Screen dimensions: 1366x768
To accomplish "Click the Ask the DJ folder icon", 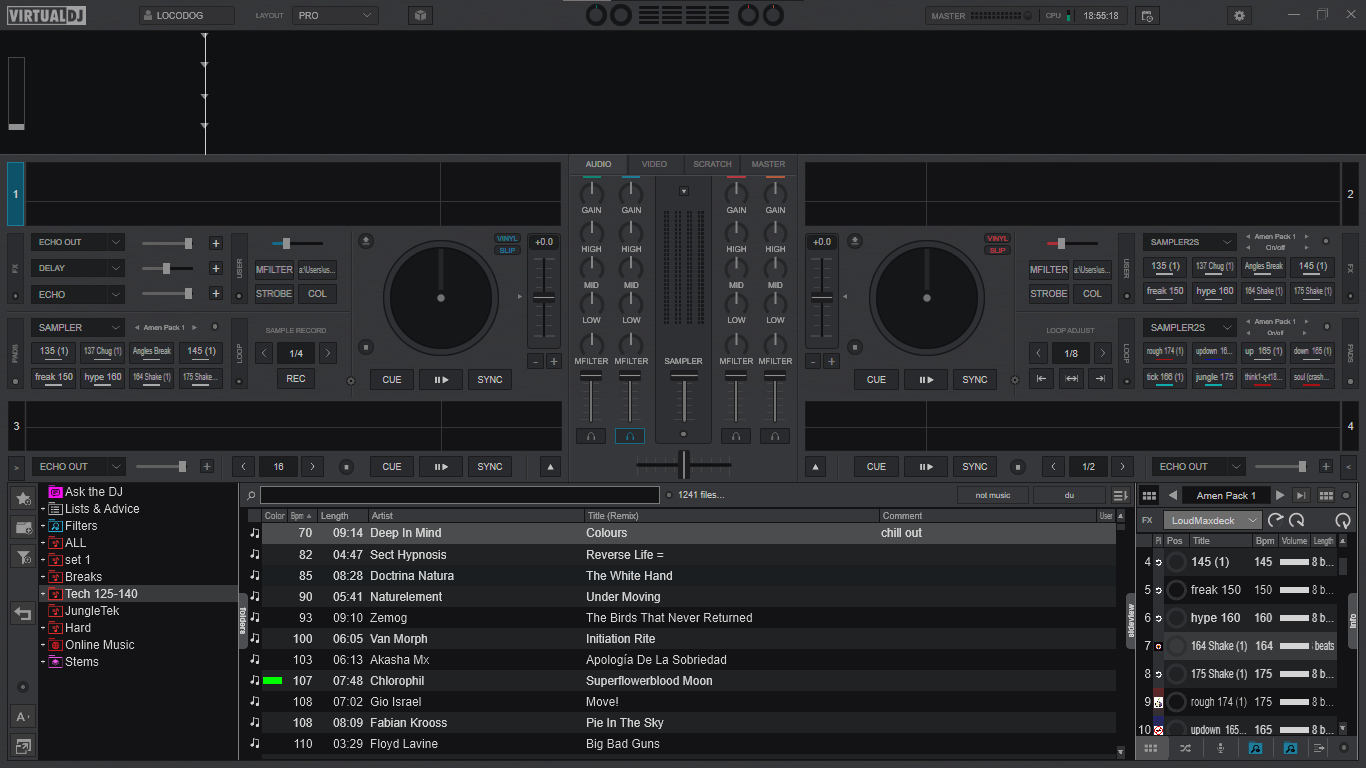I will pos(56,492).
